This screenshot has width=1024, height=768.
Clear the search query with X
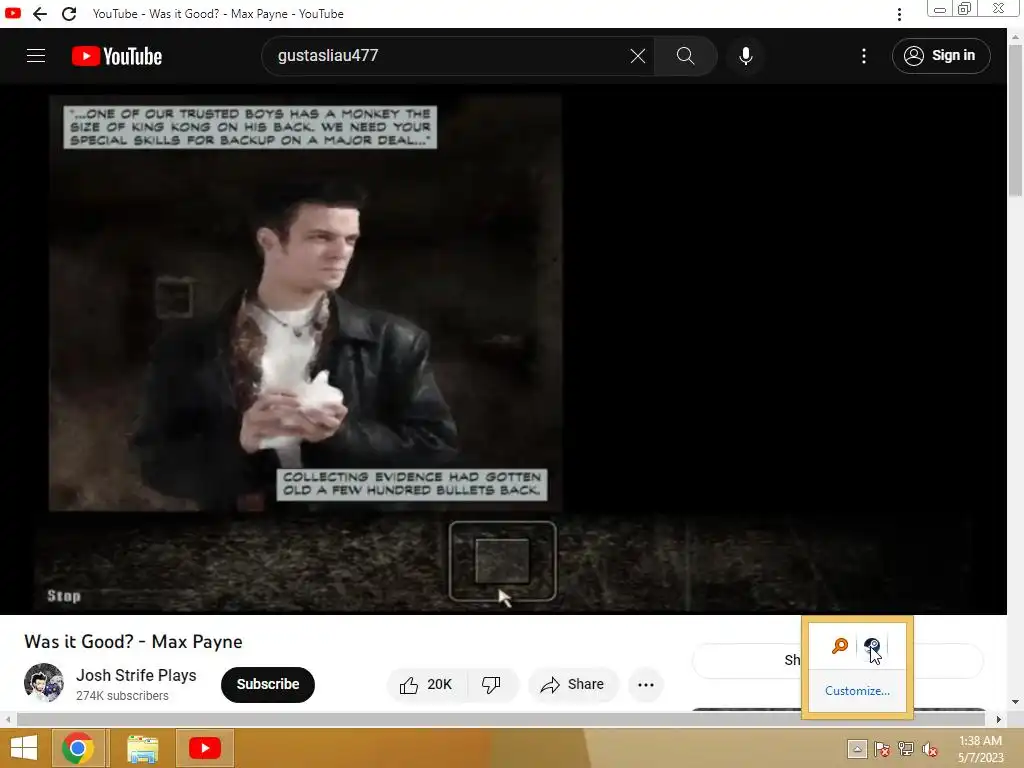(638, 56)
